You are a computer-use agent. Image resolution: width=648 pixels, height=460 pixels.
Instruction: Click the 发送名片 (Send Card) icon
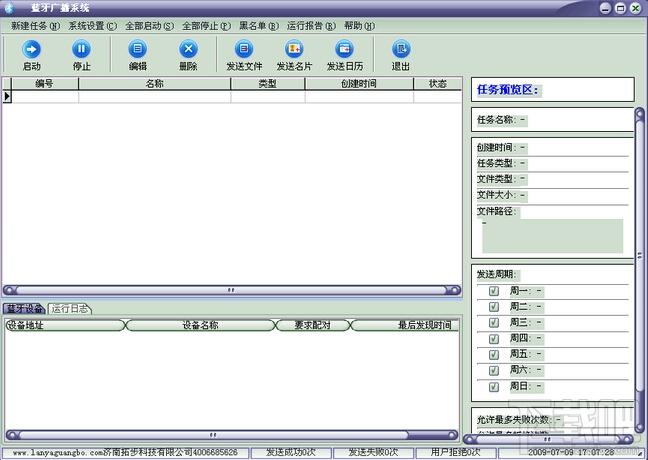click(x=294, y=49)
